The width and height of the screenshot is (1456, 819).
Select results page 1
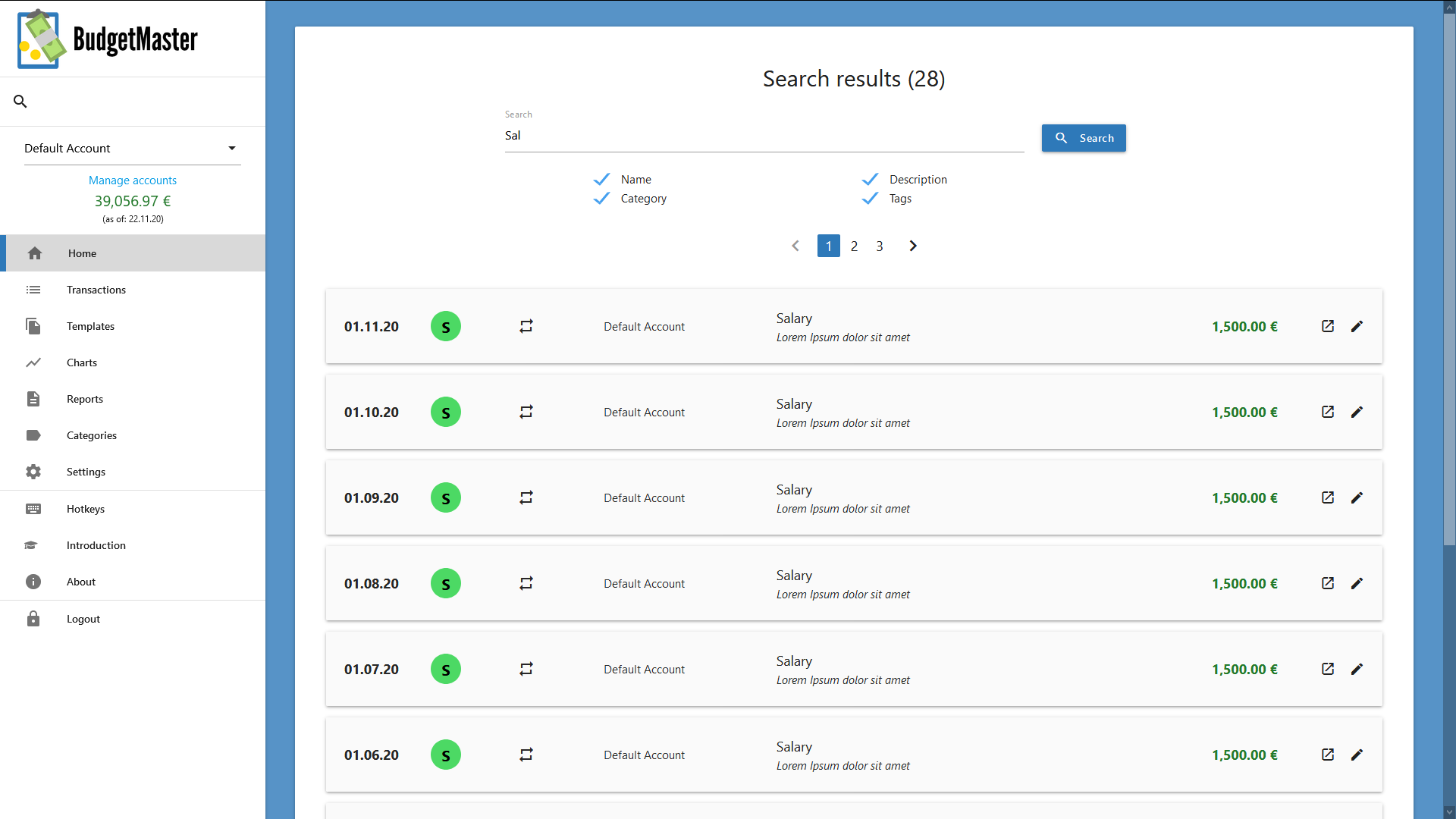click(829, 246)
